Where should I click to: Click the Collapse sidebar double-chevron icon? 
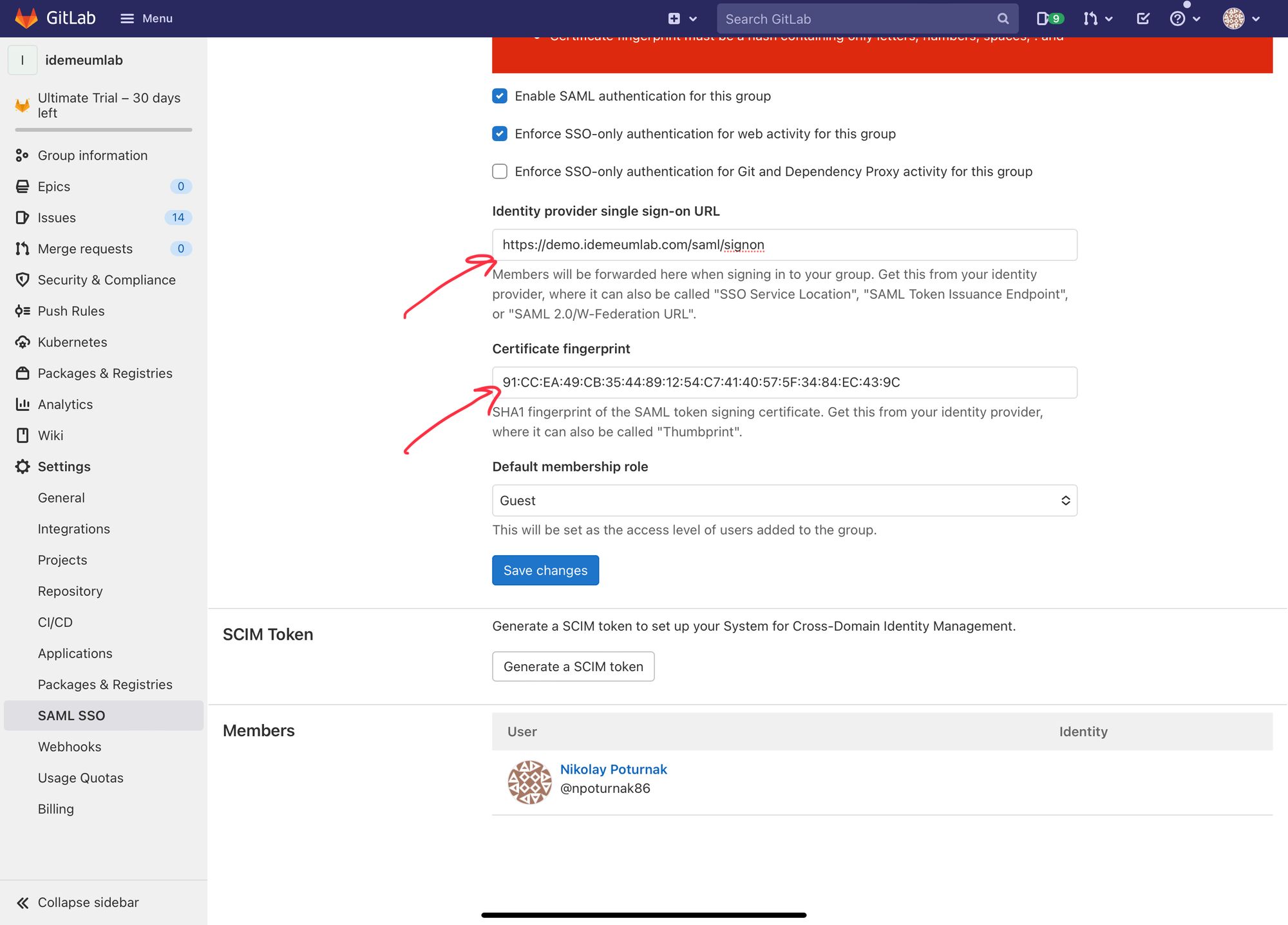[x=23, y=902]
